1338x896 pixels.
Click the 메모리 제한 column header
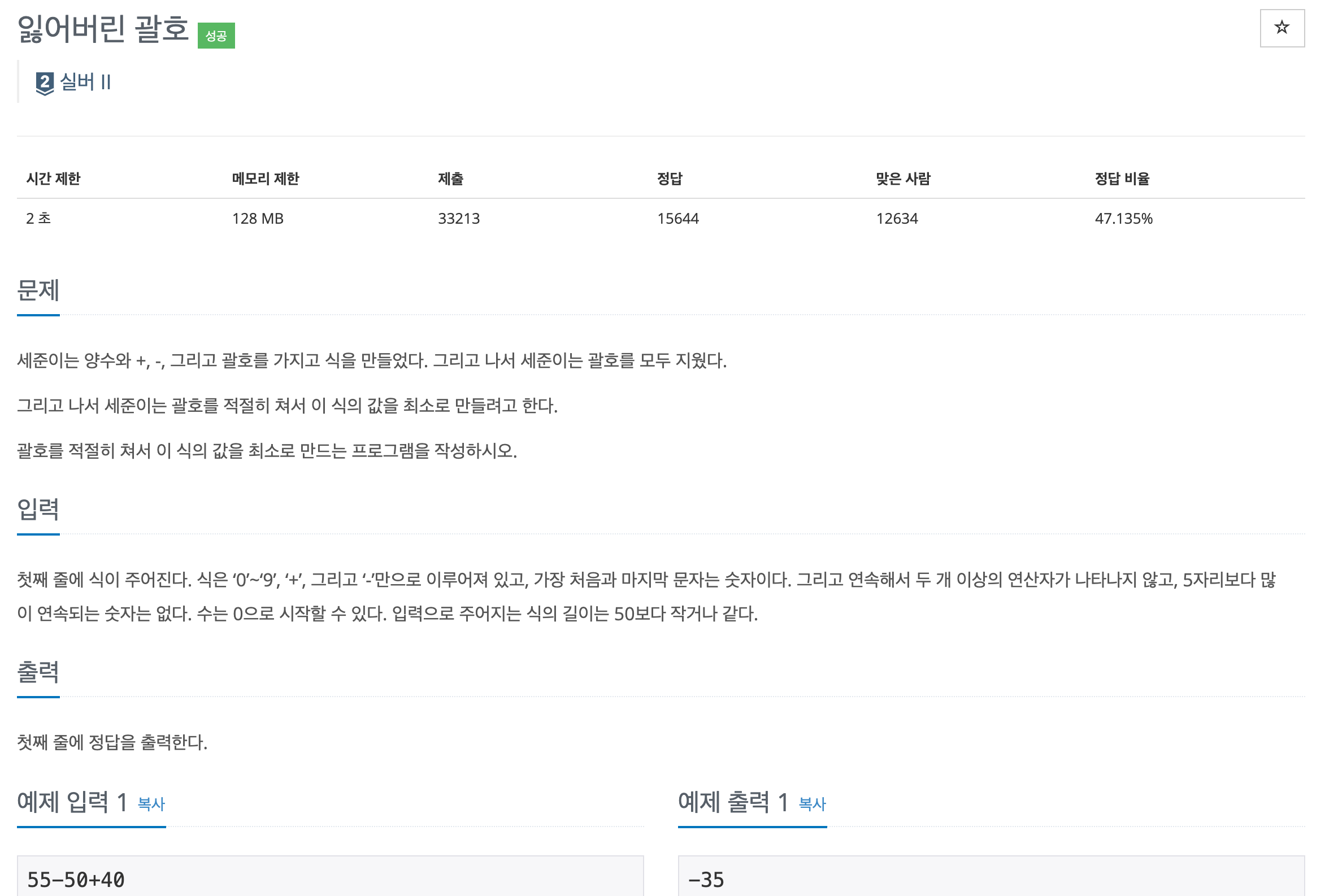265,179
